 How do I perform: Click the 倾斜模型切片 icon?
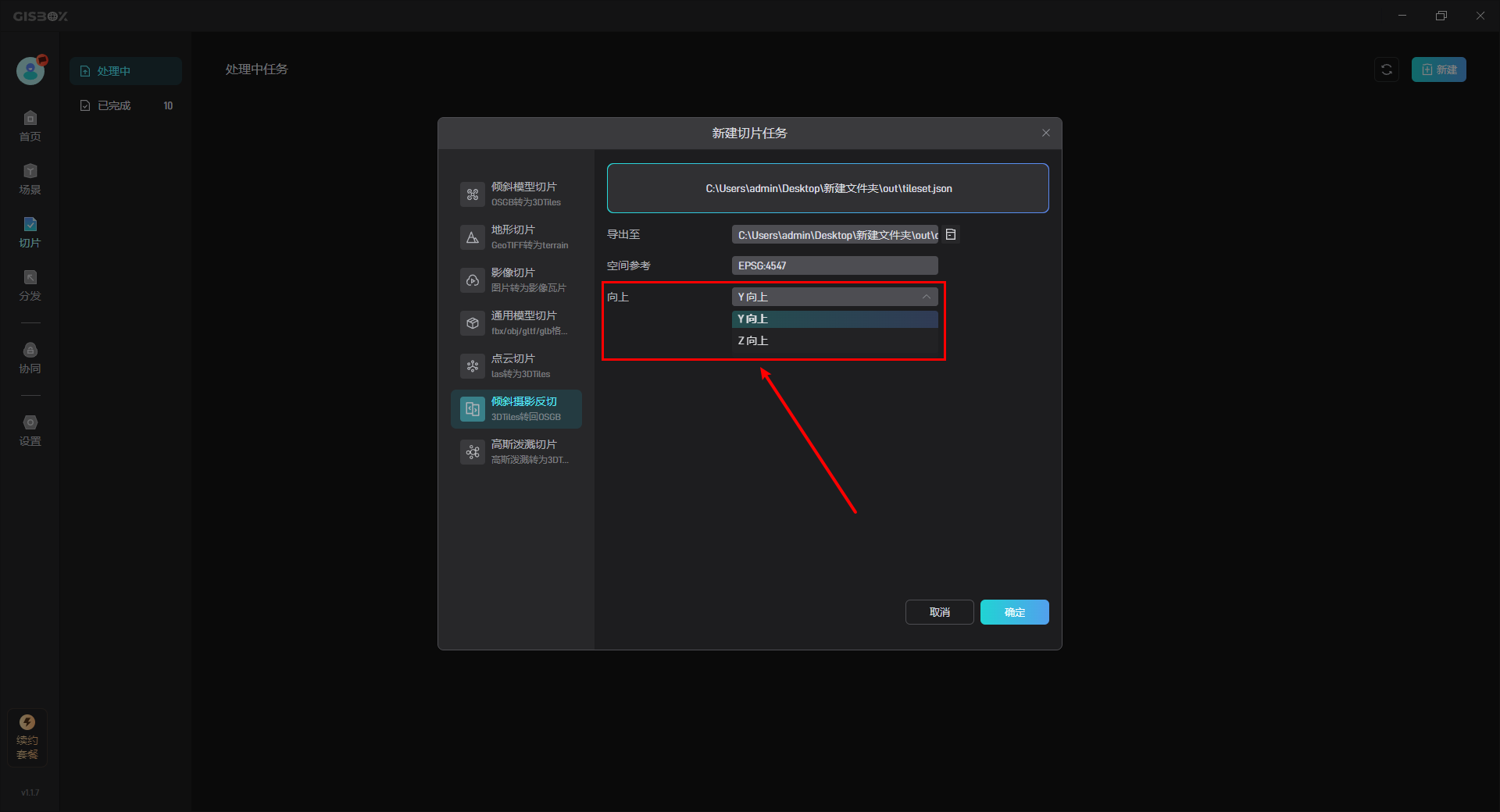coord(473,194)
